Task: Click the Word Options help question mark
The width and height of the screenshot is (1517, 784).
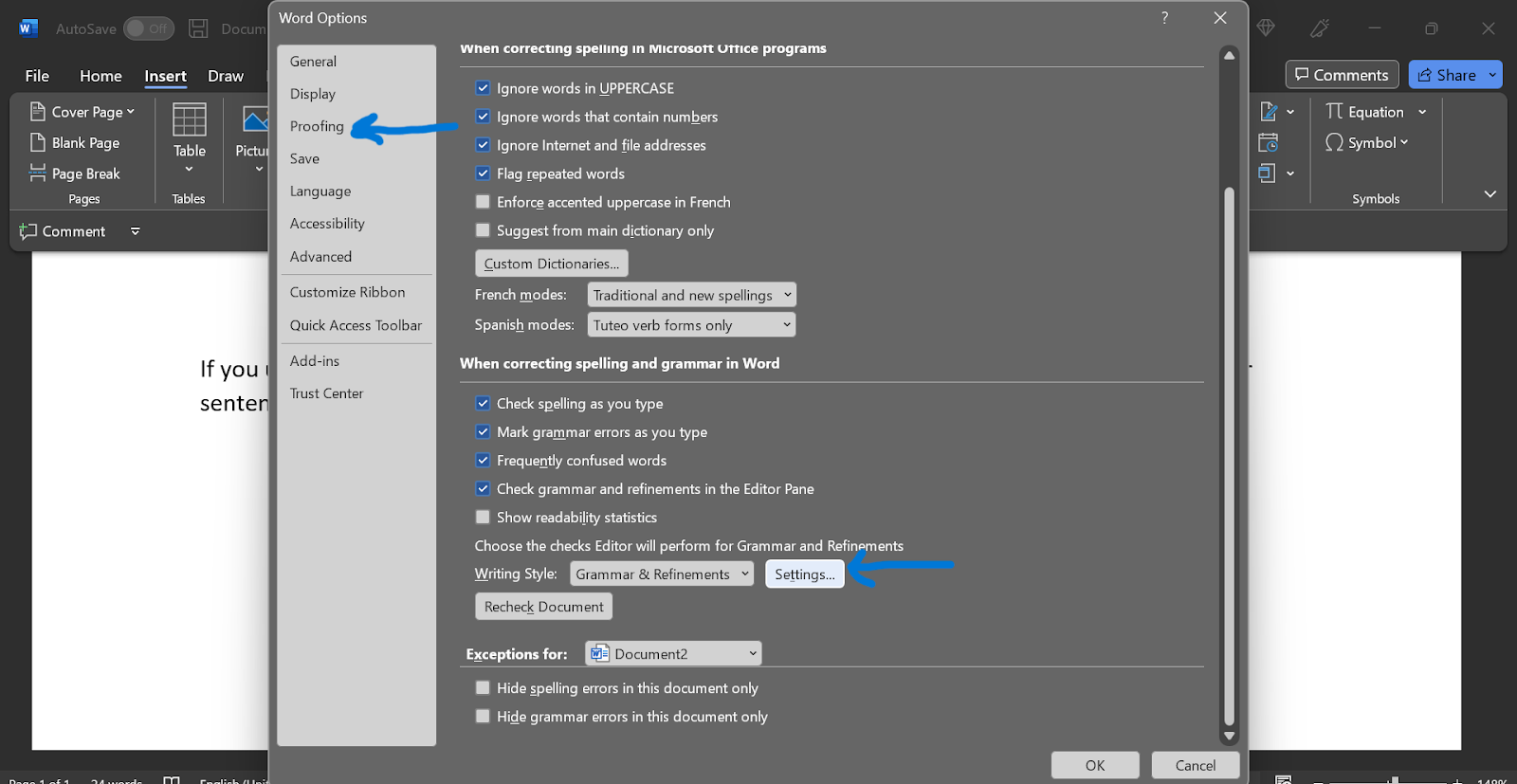Action: [1164, 18]
